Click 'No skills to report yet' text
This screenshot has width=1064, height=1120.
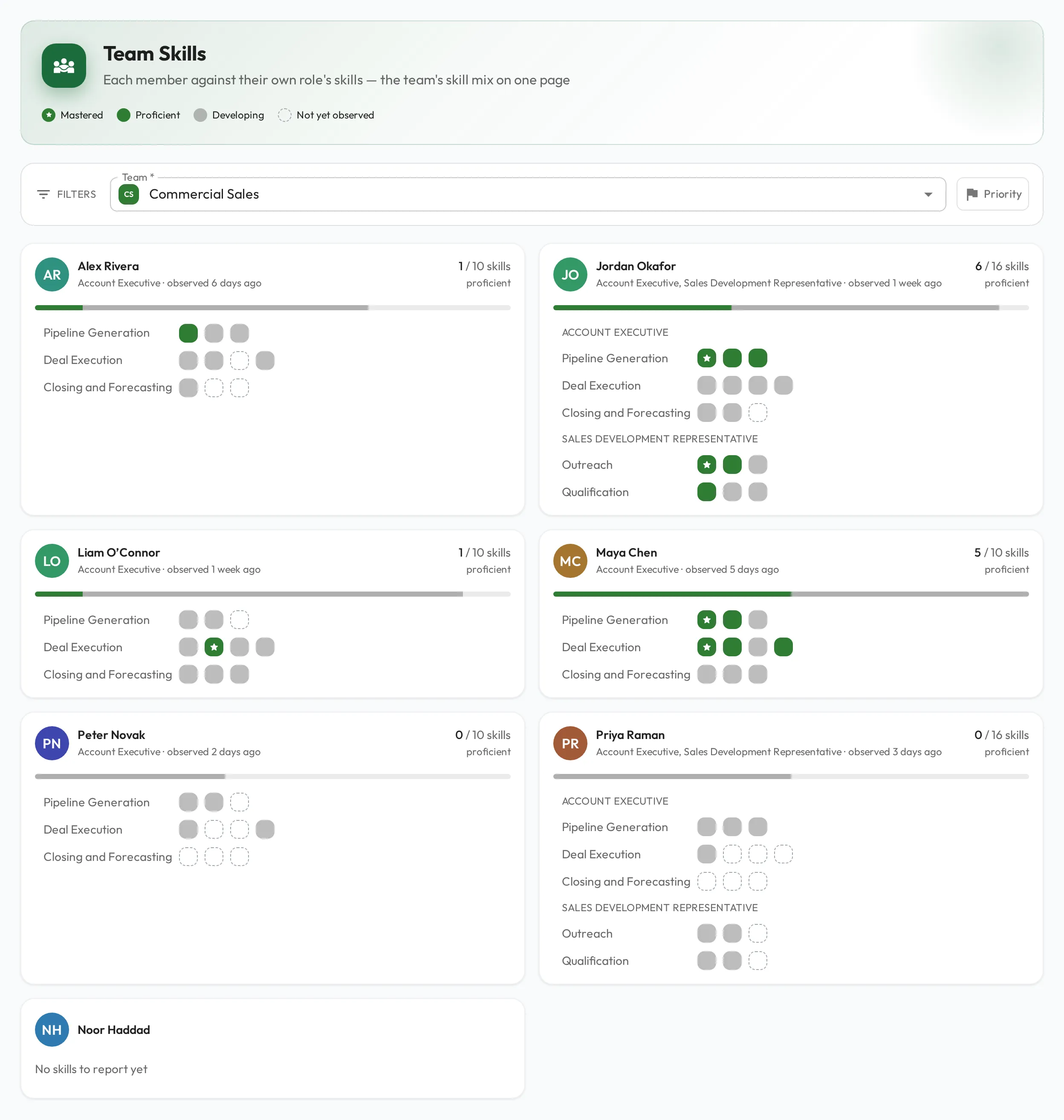[91, 1070]
